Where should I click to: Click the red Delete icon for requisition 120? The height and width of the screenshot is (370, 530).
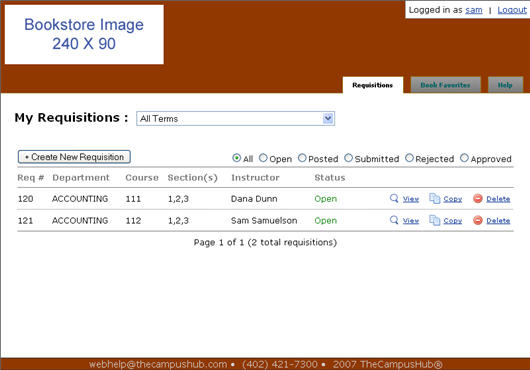click(478, 198)
